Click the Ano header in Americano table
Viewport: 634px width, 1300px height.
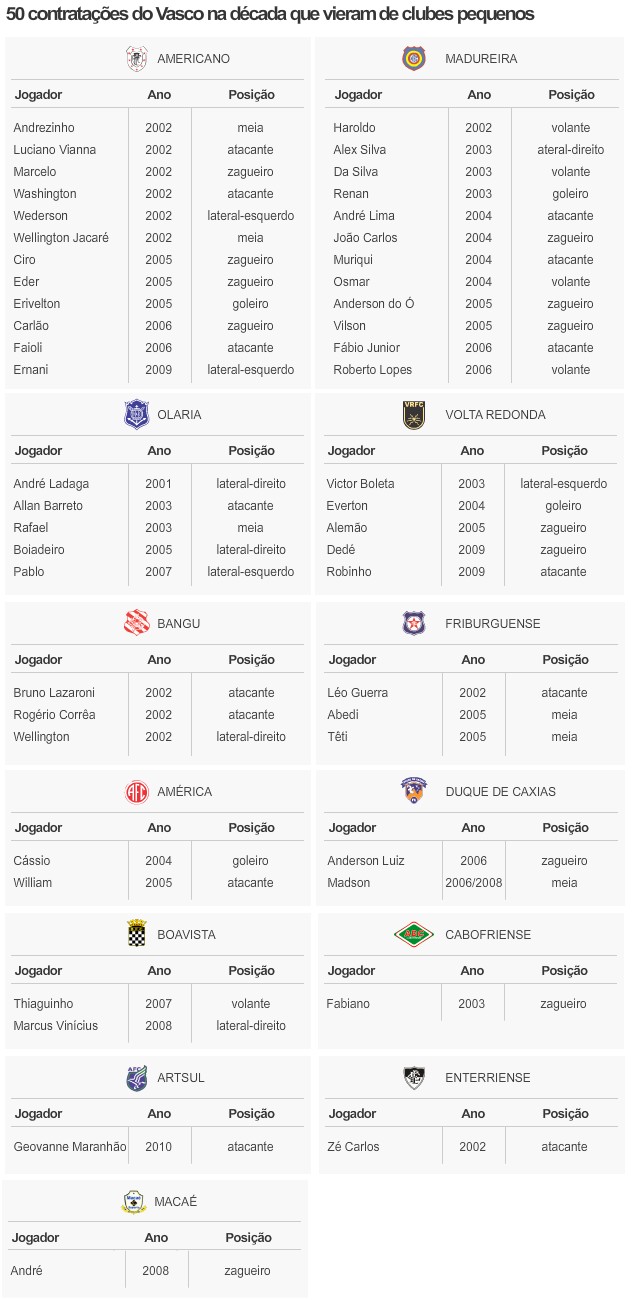(x=159, y=95)
